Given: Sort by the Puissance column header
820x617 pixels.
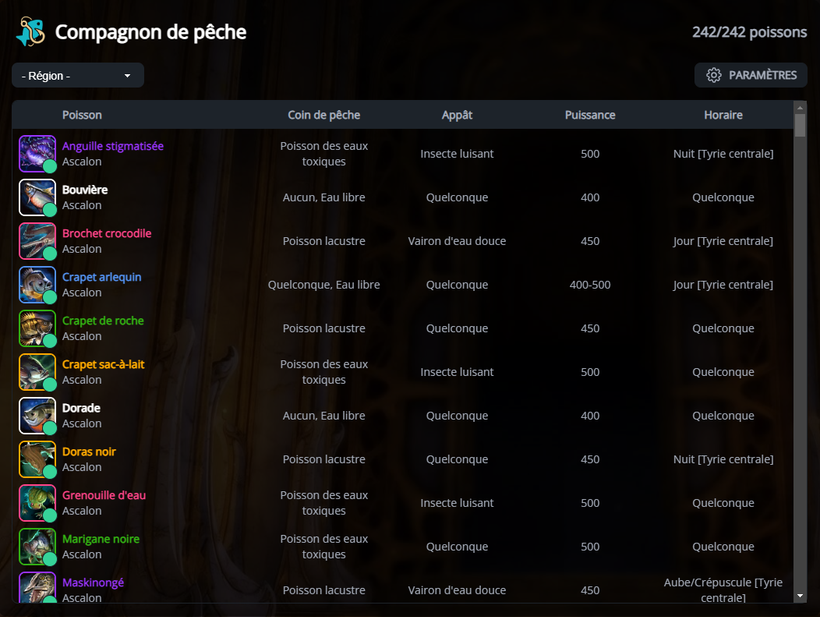Looking at the screenshot, I should point(590,115).
